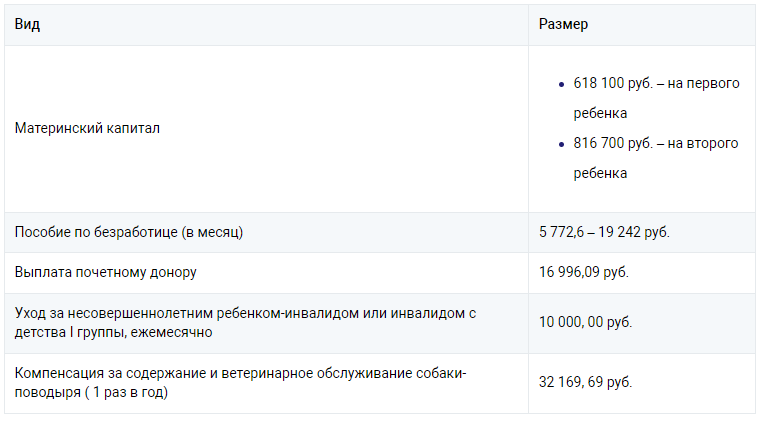Click the bullet dot before '618 100 руб.'
The width and height of the screenshot is (764, 423).
pos(562,84)
